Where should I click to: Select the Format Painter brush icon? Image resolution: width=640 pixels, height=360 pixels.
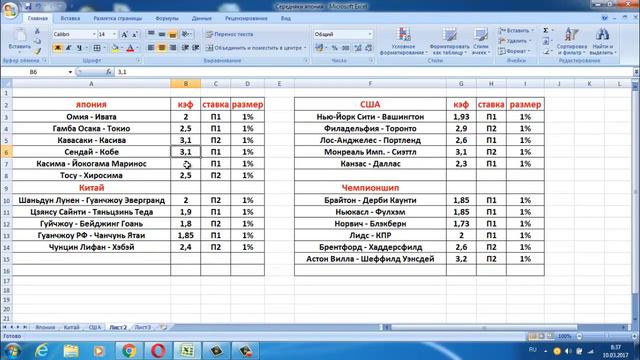pos(37,51)
